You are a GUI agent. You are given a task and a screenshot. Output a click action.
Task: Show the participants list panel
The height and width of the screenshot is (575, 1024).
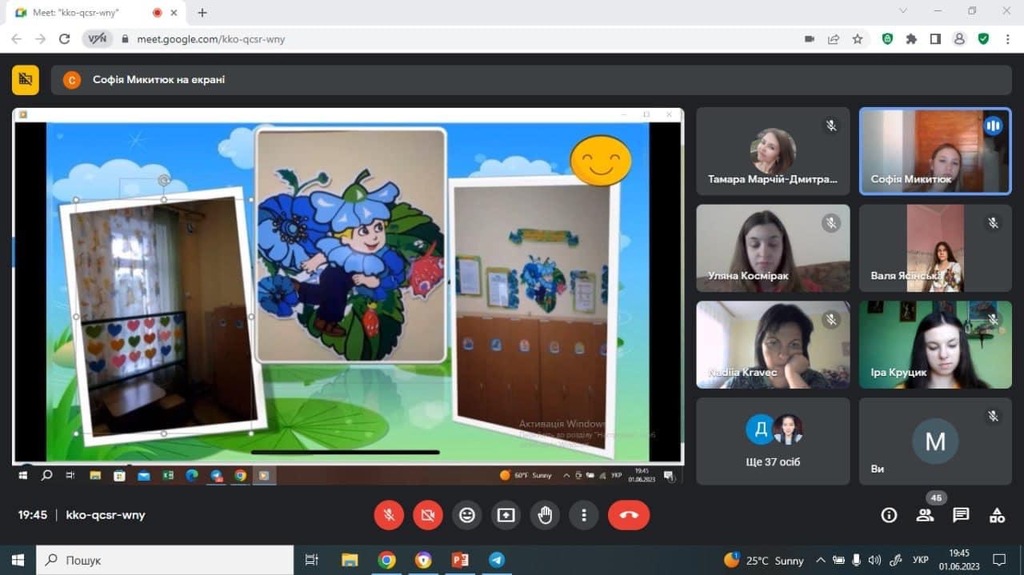(925, 515)
